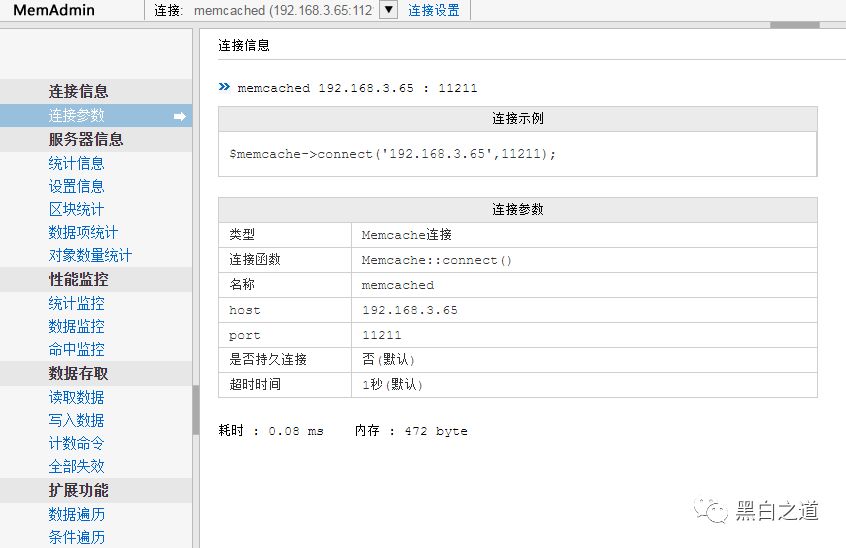Open 统计监控 under performance monitoring
846x548 pixels.
point(76,303)
